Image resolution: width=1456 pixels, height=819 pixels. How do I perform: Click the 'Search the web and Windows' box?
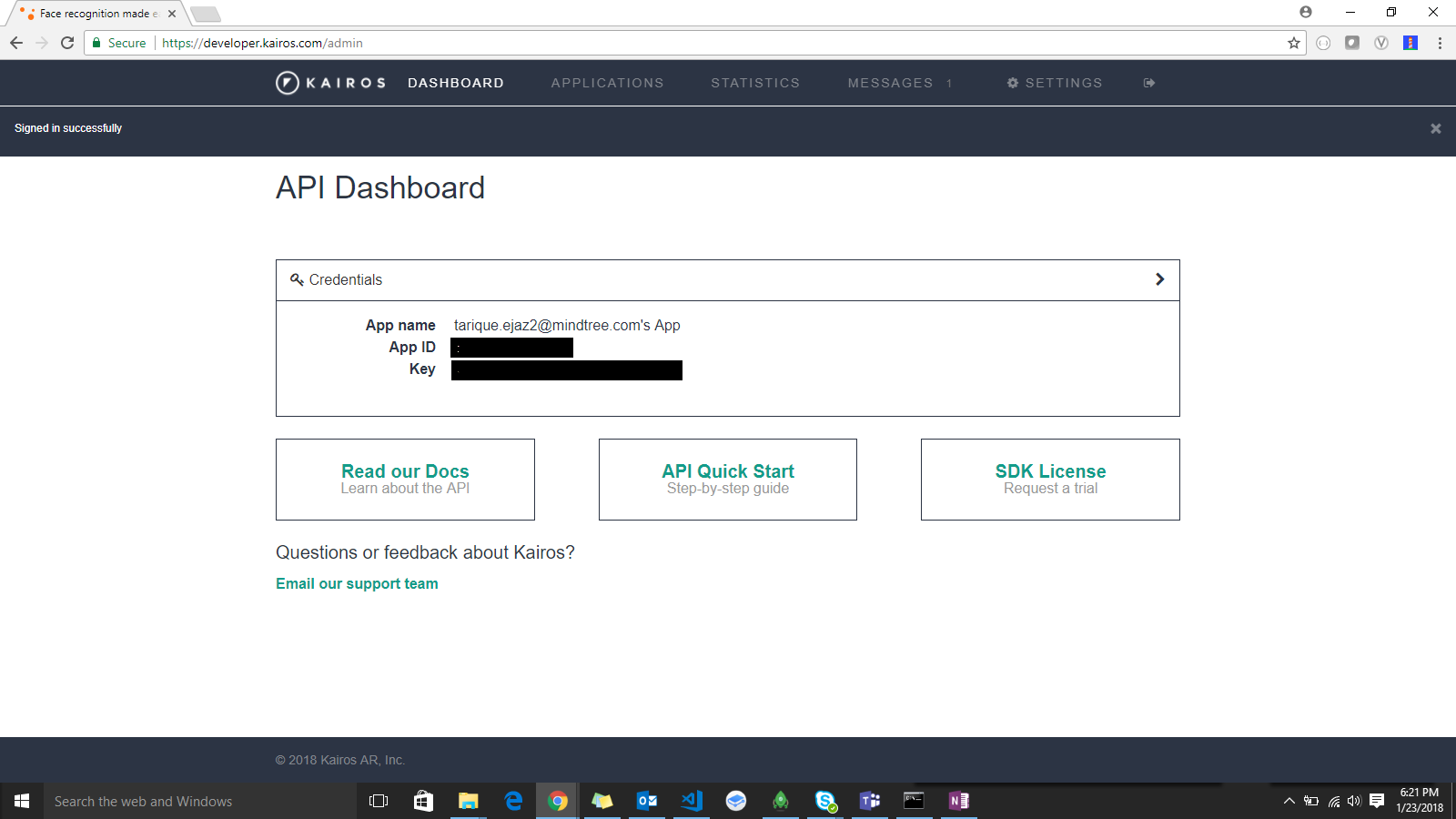point(200,801)
